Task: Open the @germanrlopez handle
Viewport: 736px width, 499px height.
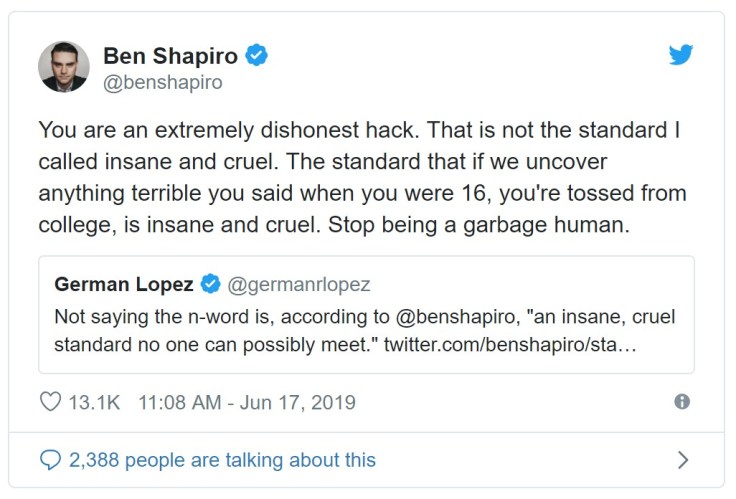Action: pyautogui.click(x=299, y=285)
